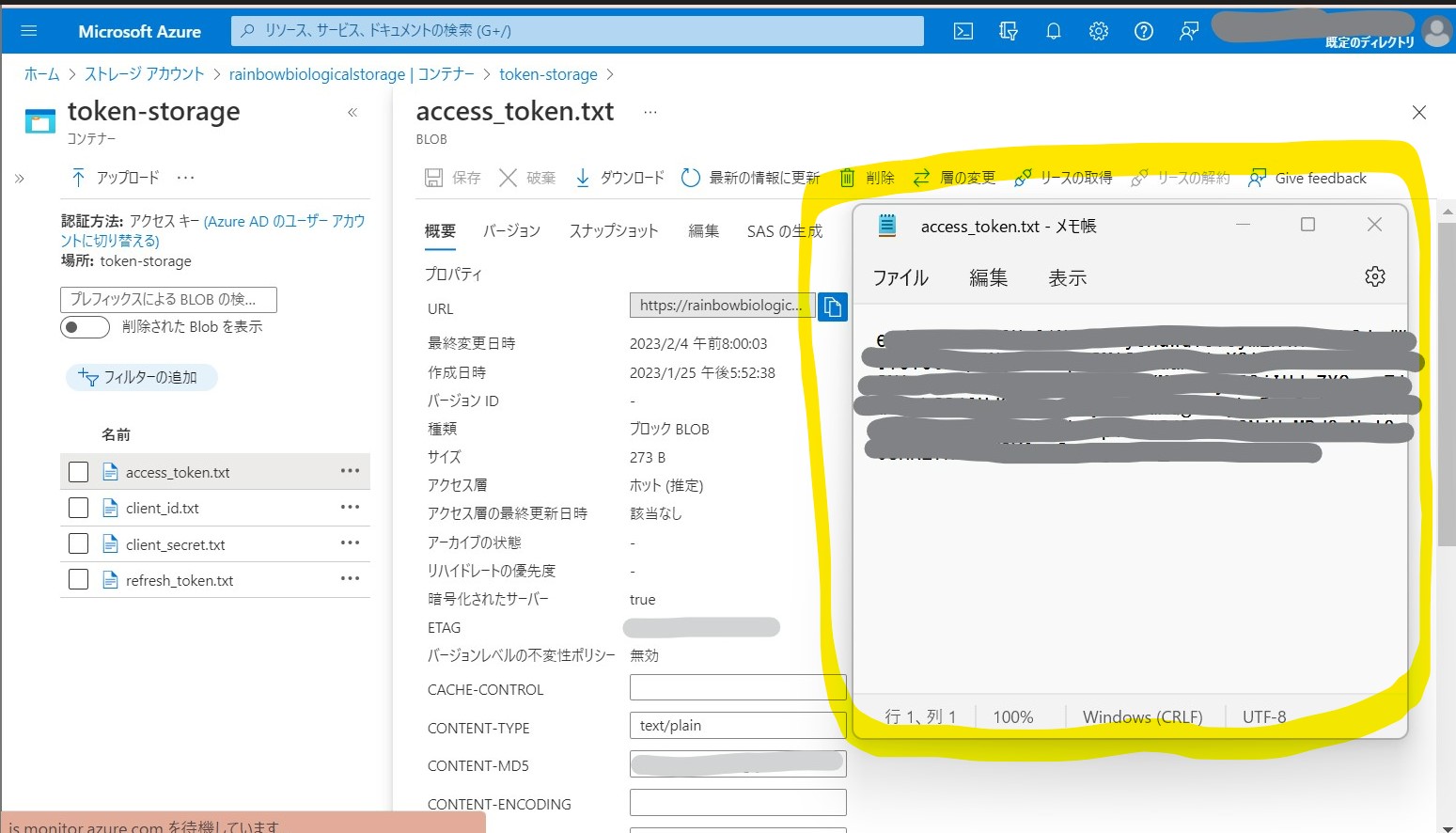1456x833 pixels.
Task: Copy the blob URL to clipboard
Action: [833, 306]
